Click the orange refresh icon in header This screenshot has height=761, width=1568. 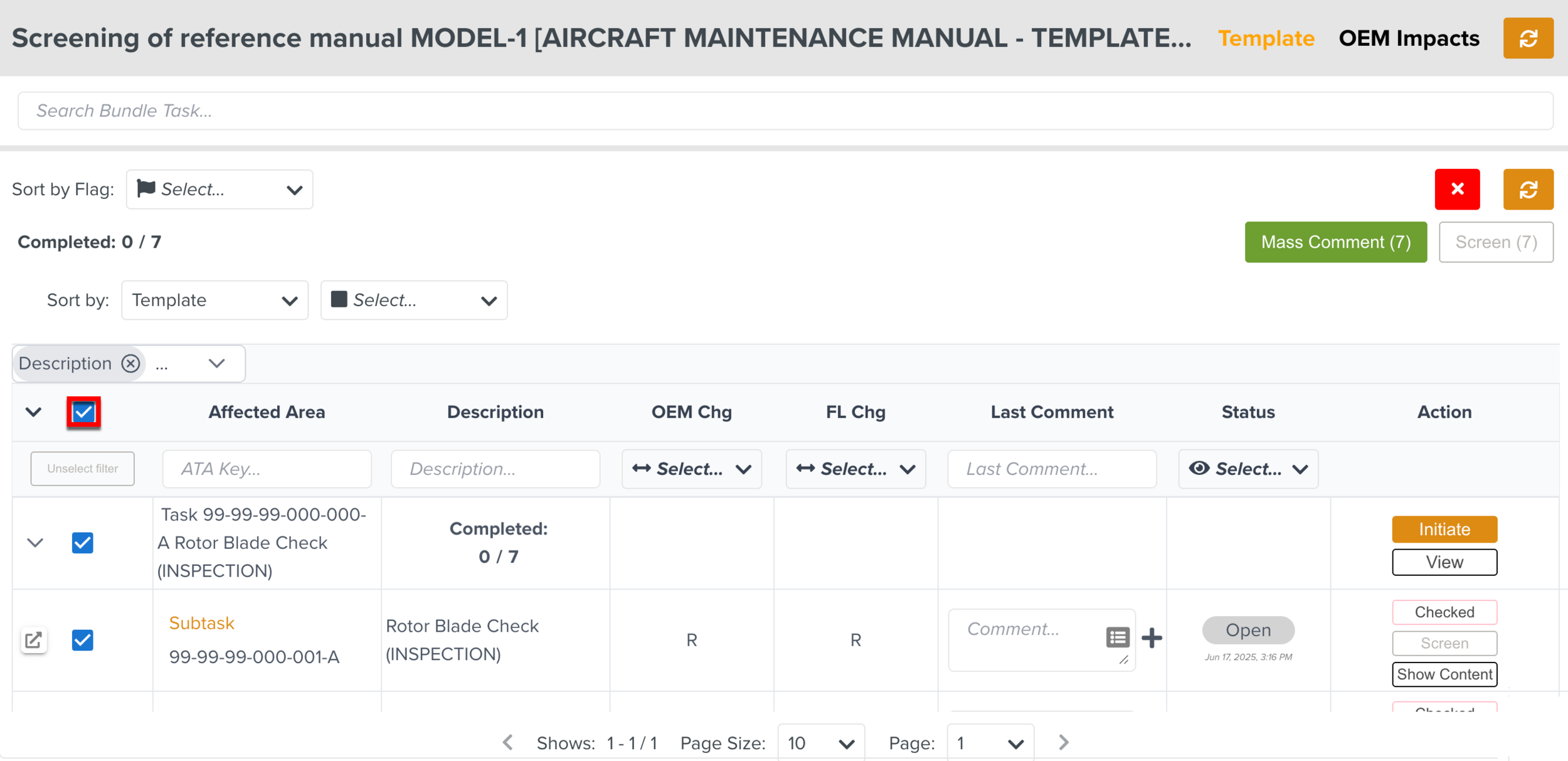1528,38
